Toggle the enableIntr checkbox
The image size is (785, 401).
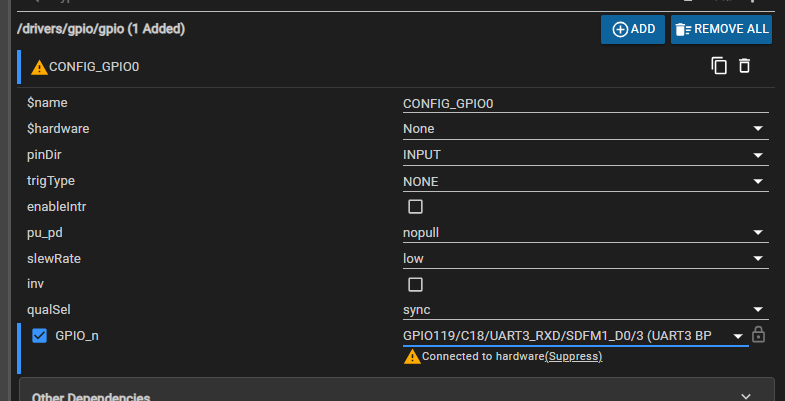coord(416,207)
